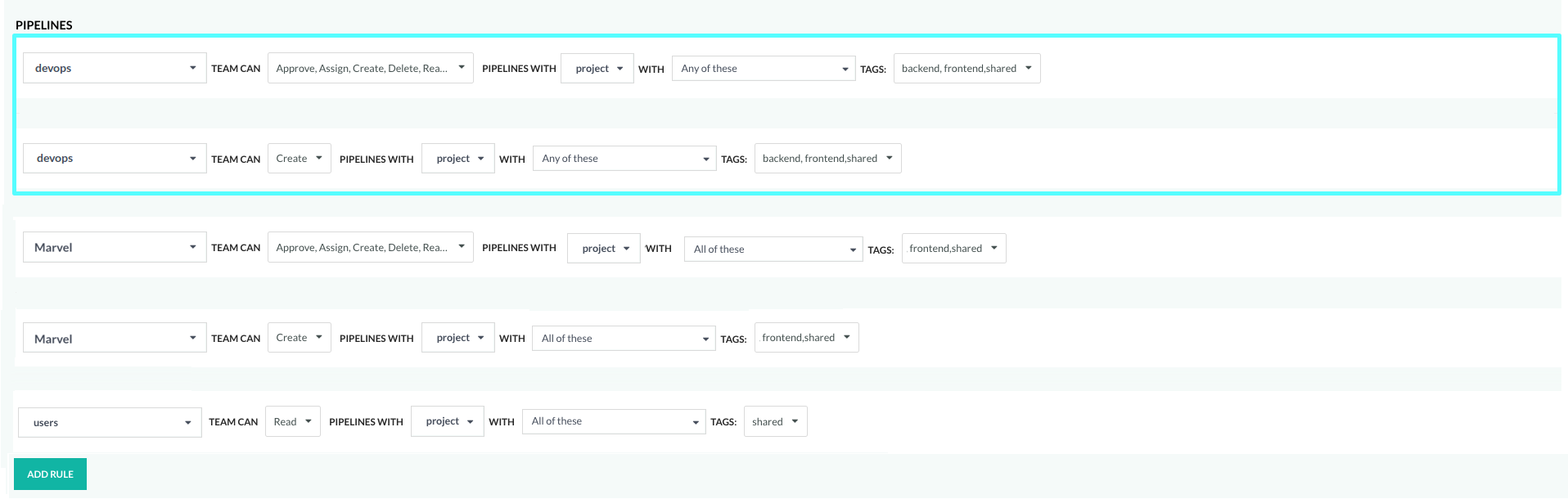Expand "backend, frontend,shared" tags in first rule

pos(966,69)
